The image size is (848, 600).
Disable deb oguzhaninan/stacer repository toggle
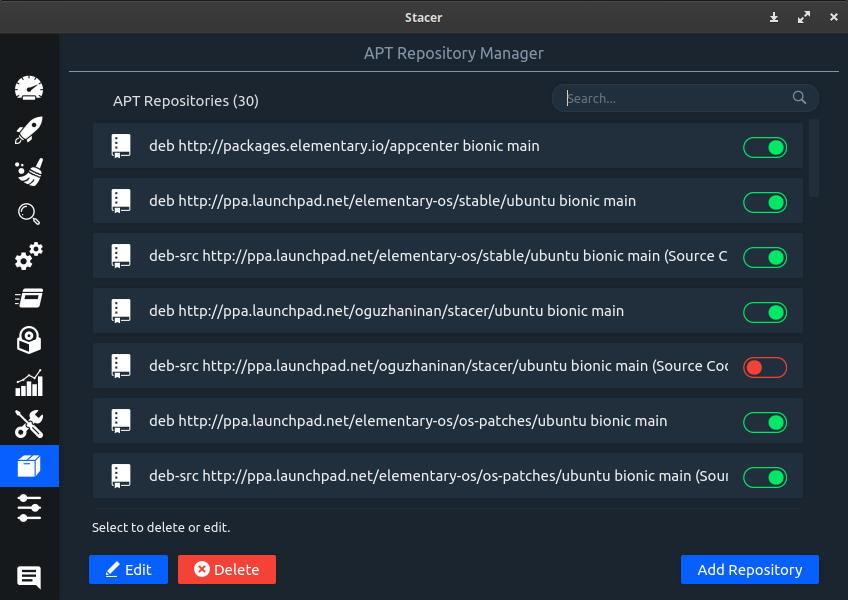pyautogui.click(x=765, y=312)
